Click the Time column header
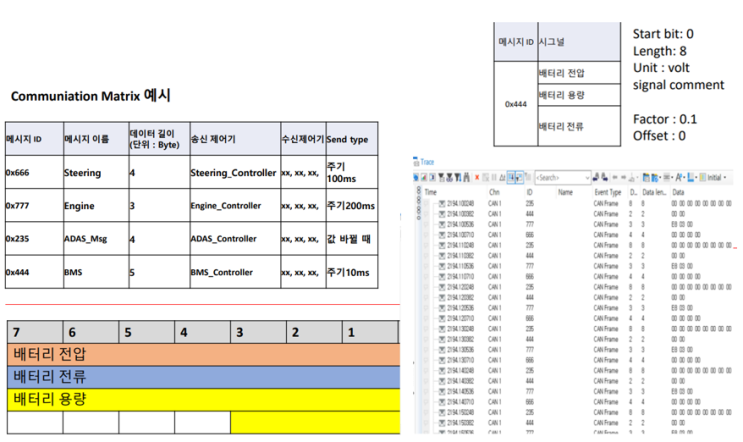Viewport: 743px width, 442px height. [432, 191]
